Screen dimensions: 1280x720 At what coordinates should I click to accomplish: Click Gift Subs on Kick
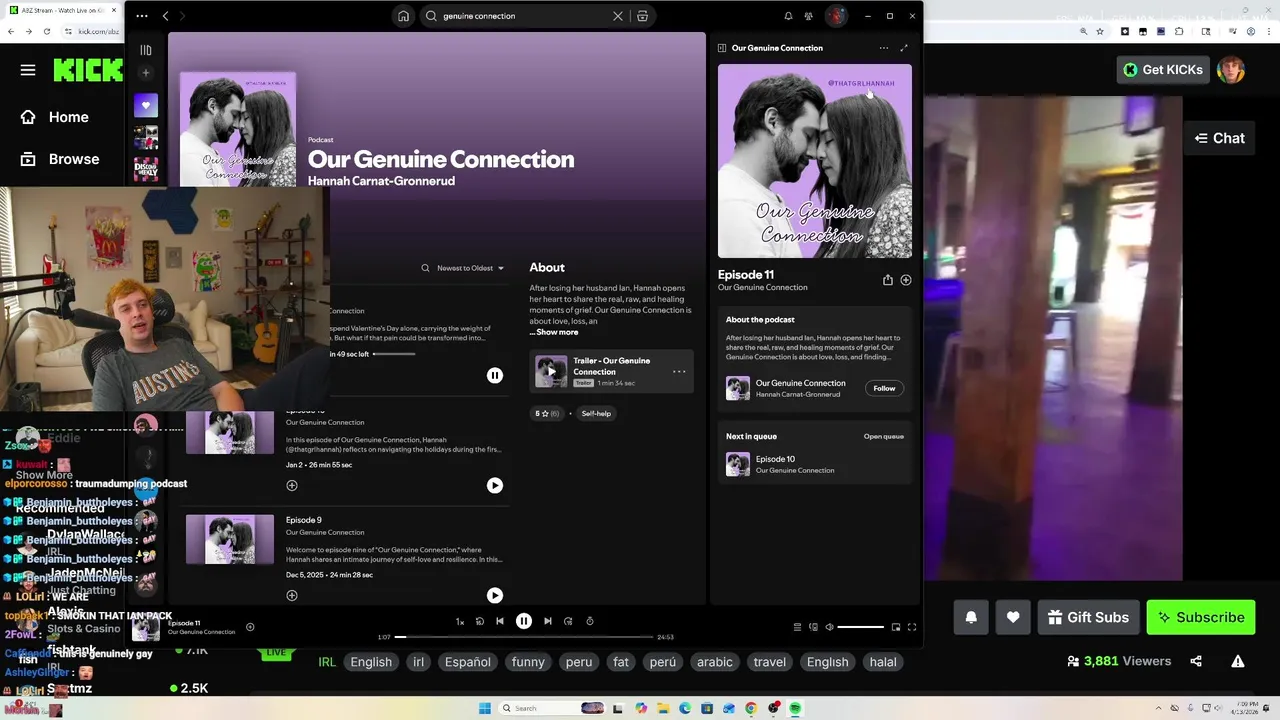[x=1088, y=617]
